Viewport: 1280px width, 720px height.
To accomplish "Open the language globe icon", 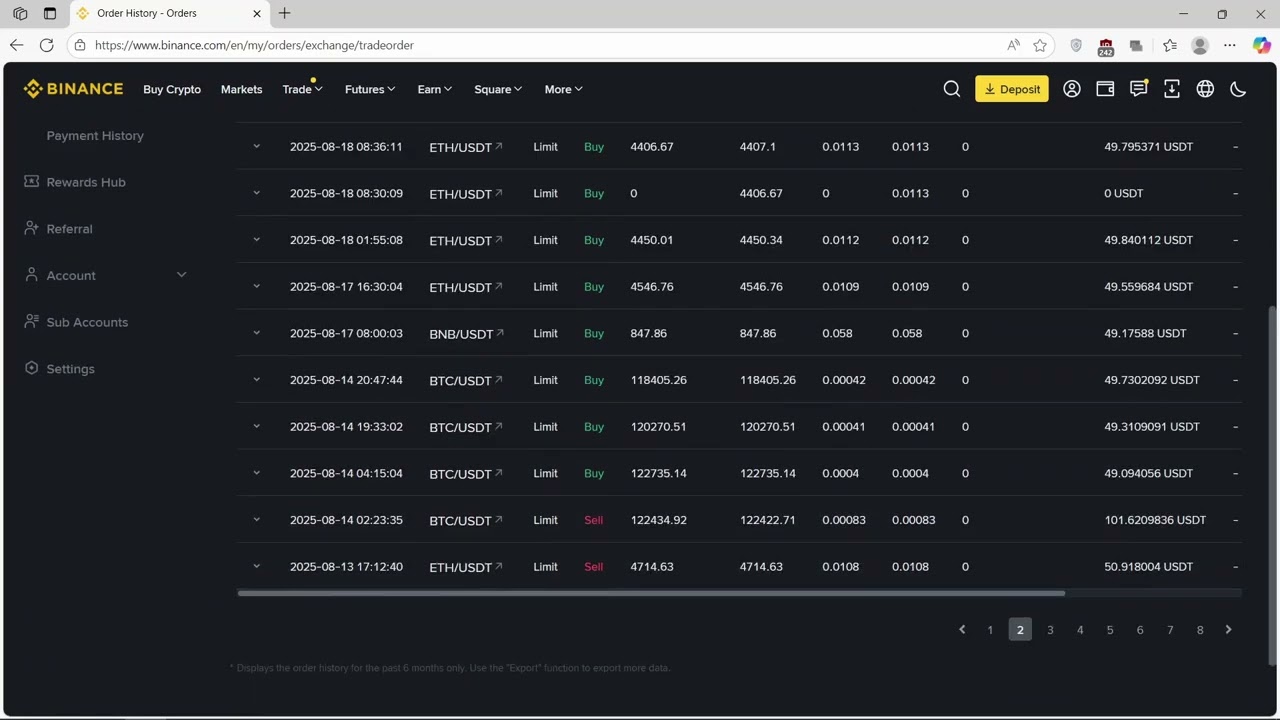I will pos(1205,89).
